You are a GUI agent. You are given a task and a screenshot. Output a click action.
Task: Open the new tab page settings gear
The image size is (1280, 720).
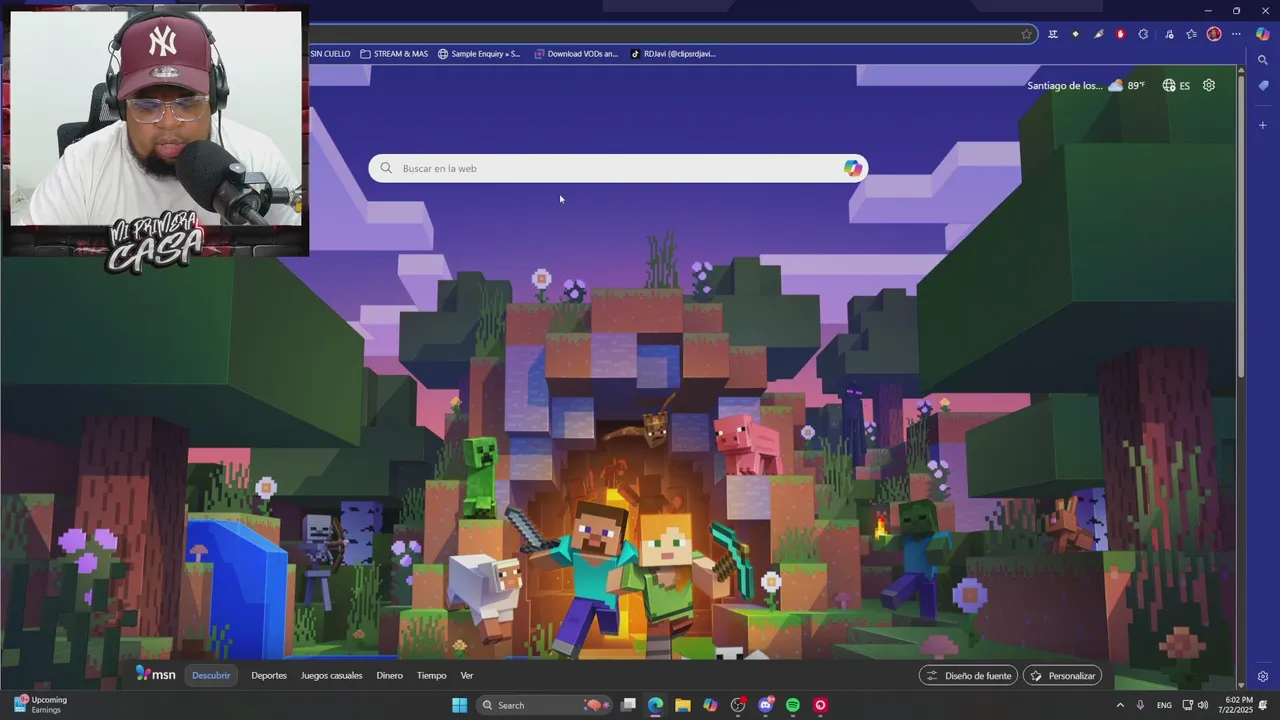(x=1209, y=85)
